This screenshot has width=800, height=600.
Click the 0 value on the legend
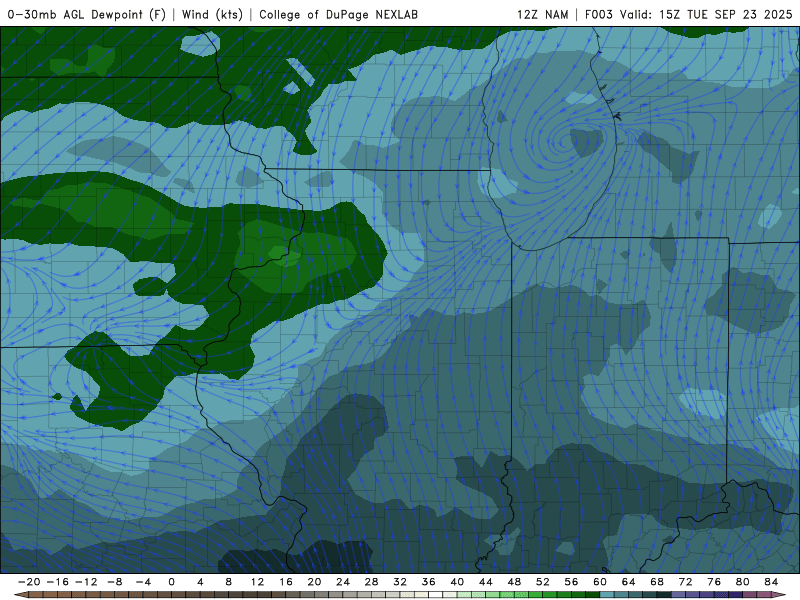click(x=171, y=582)
